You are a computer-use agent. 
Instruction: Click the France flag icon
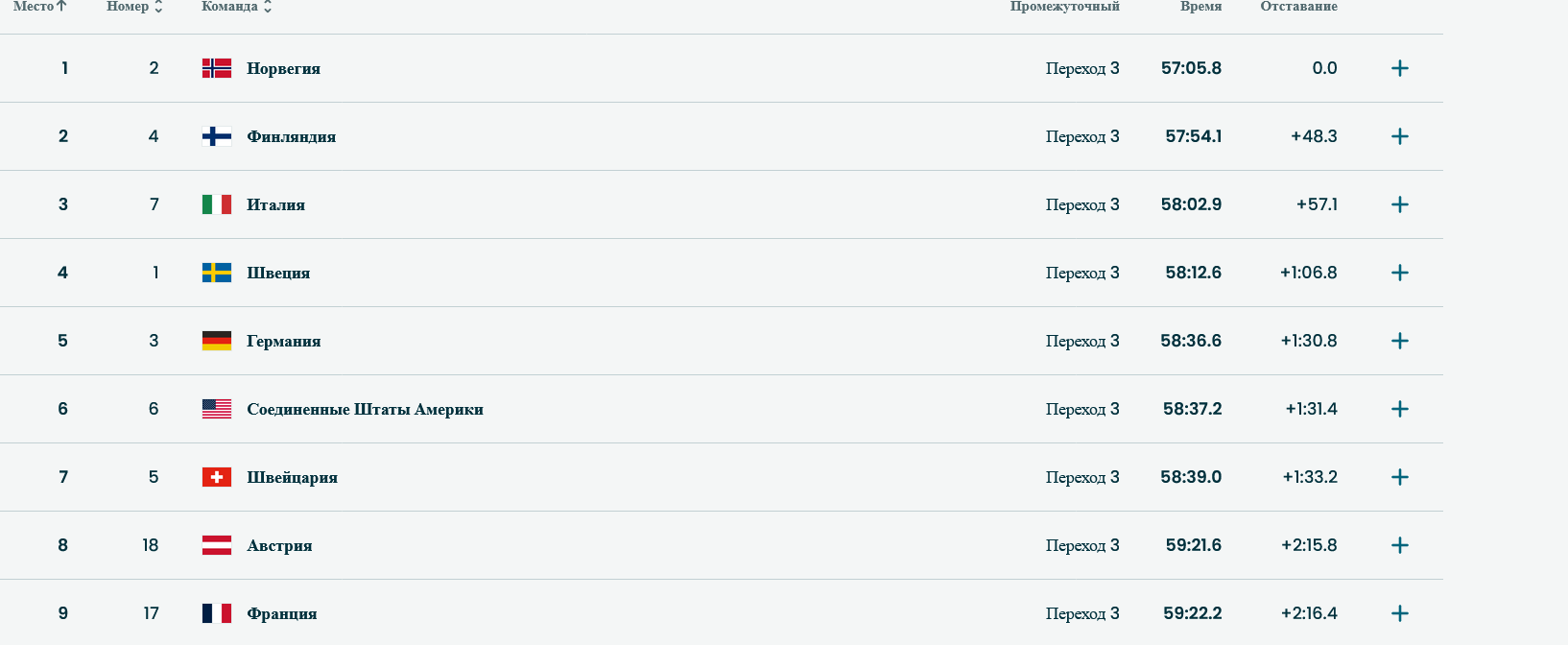click(x=216, y=613)
